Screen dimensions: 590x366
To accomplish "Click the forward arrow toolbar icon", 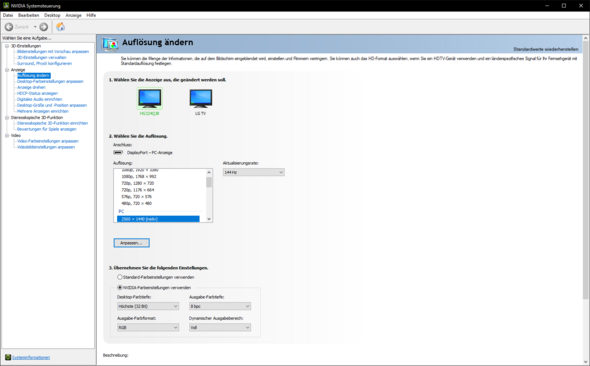I will click(44, 27).
